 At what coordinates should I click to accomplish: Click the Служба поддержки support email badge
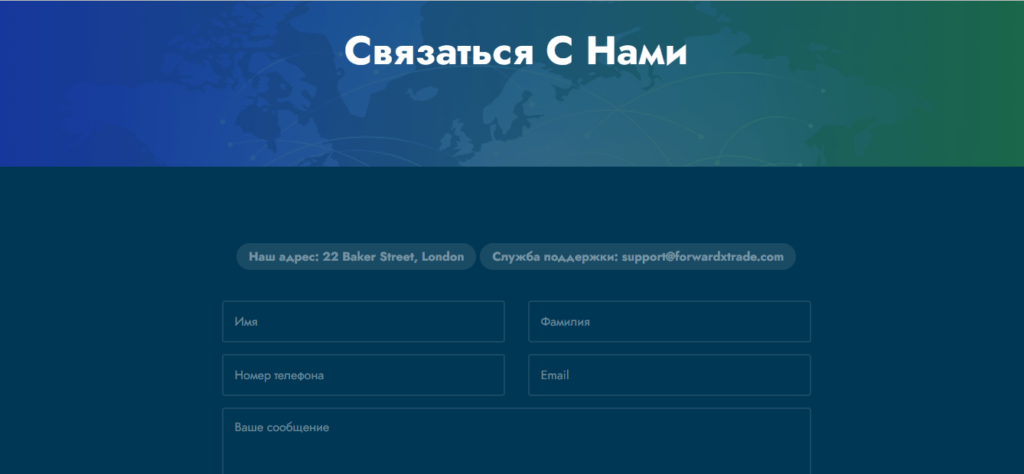[638, 257]
